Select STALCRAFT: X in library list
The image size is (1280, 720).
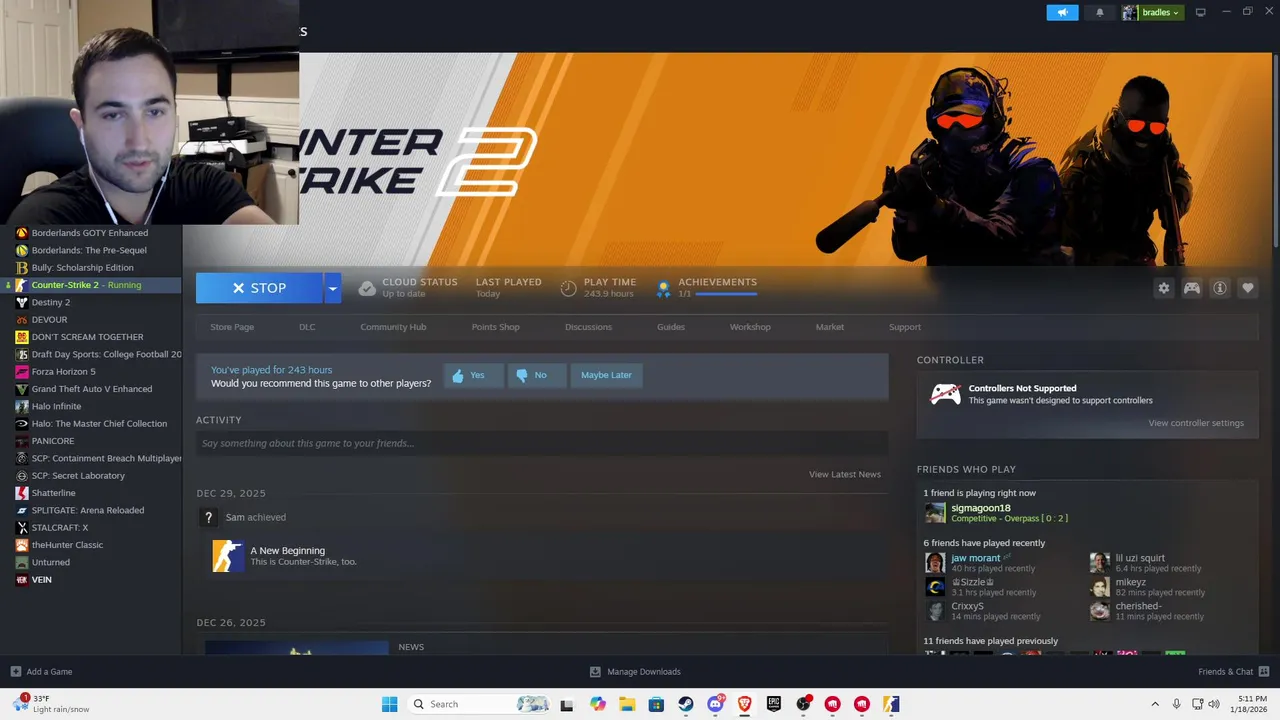click(x=60, y=528)
